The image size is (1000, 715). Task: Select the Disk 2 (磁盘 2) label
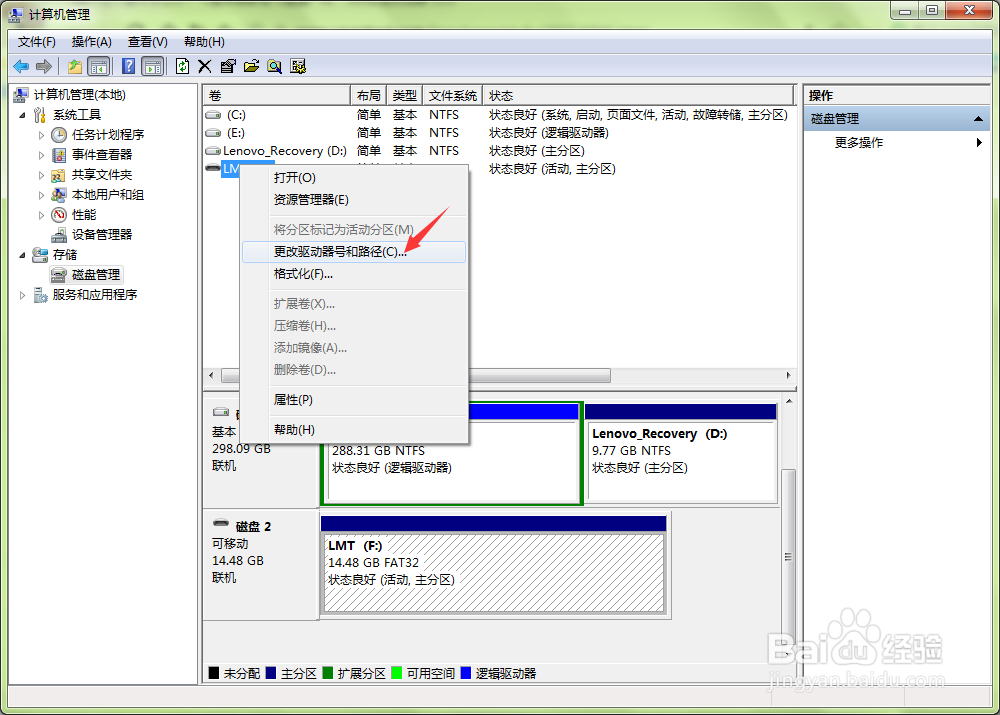coord(253,527)
